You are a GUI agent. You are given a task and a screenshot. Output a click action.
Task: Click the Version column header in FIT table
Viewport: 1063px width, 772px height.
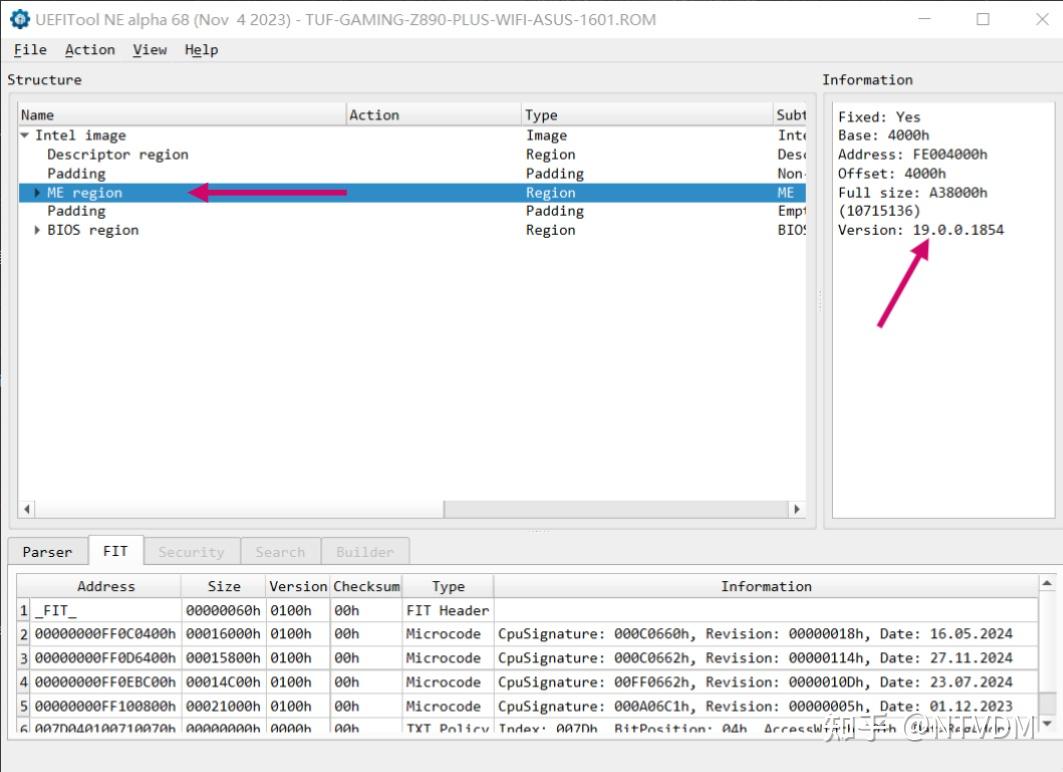(298, 586)
